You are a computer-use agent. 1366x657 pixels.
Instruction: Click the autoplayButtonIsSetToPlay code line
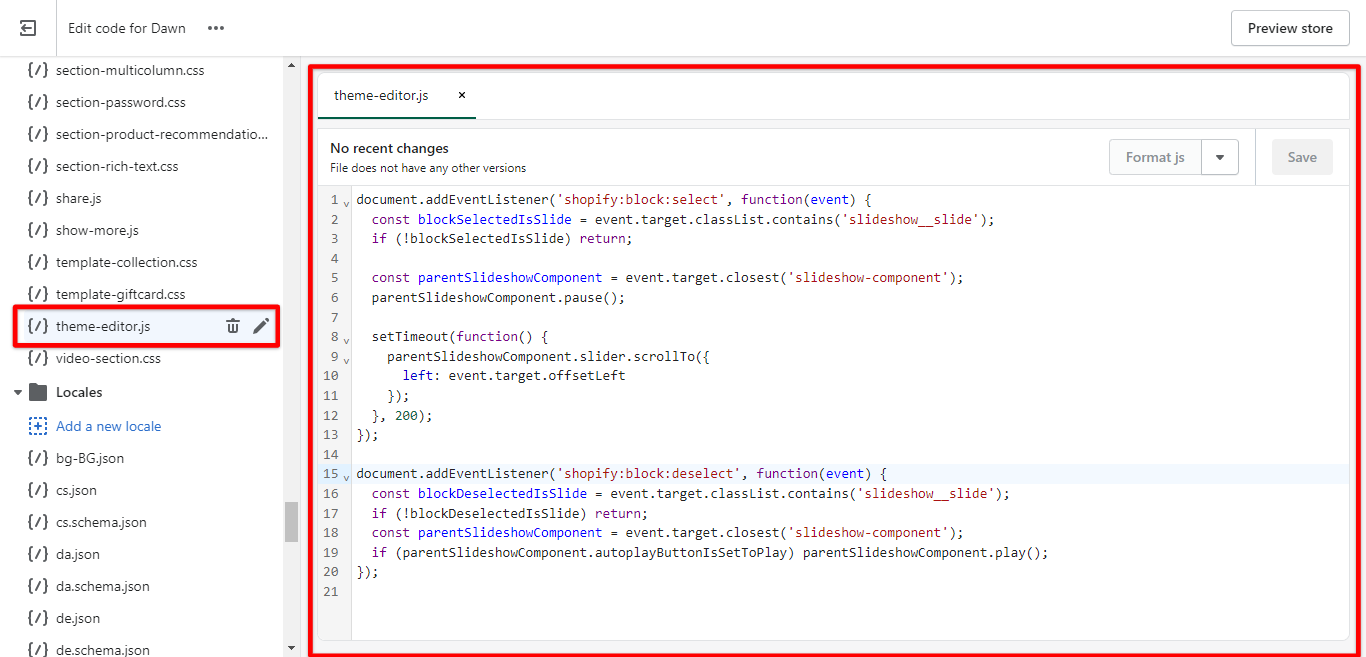pos(710,552)
